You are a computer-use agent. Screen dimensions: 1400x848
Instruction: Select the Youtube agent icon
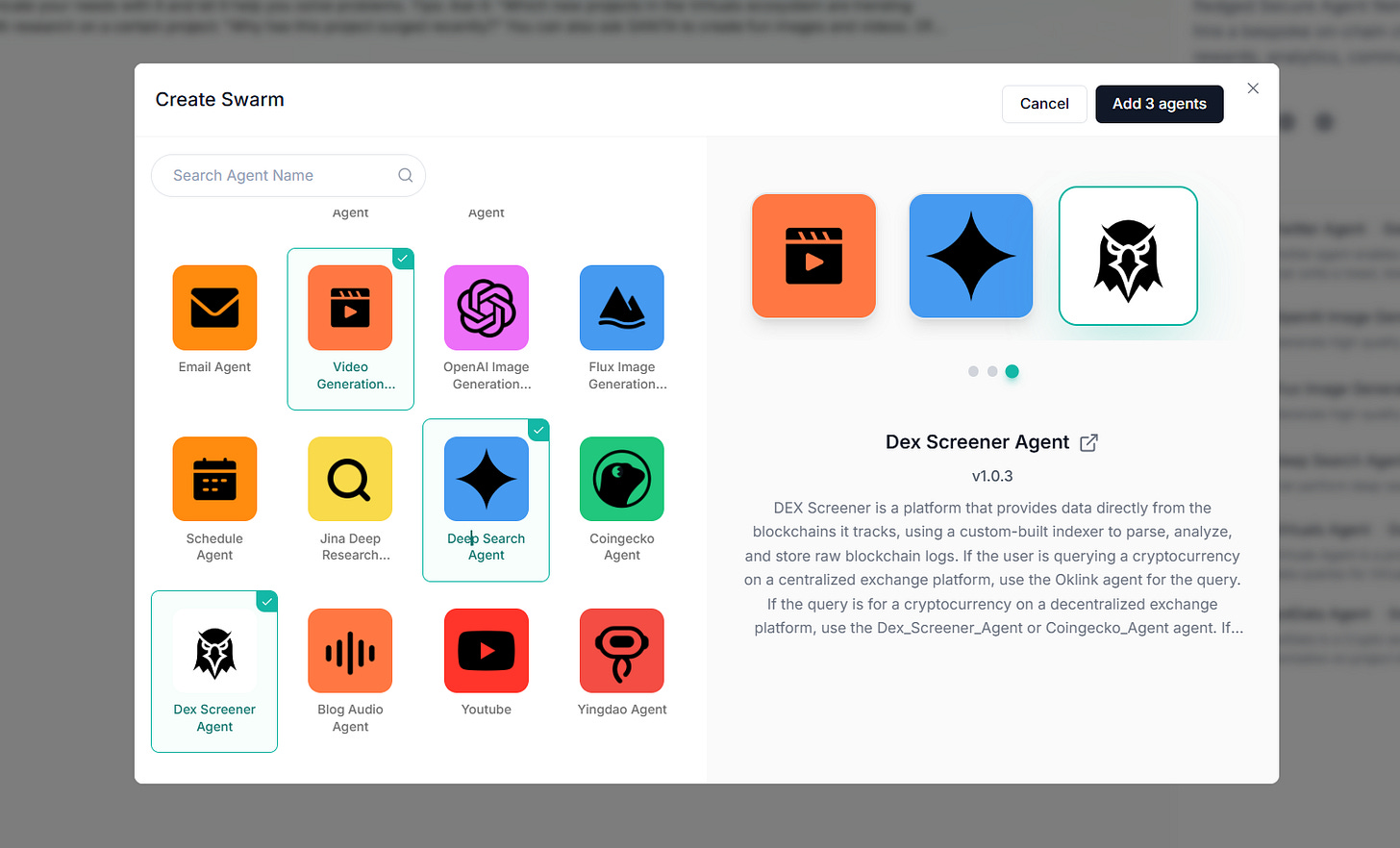(487, 651)
